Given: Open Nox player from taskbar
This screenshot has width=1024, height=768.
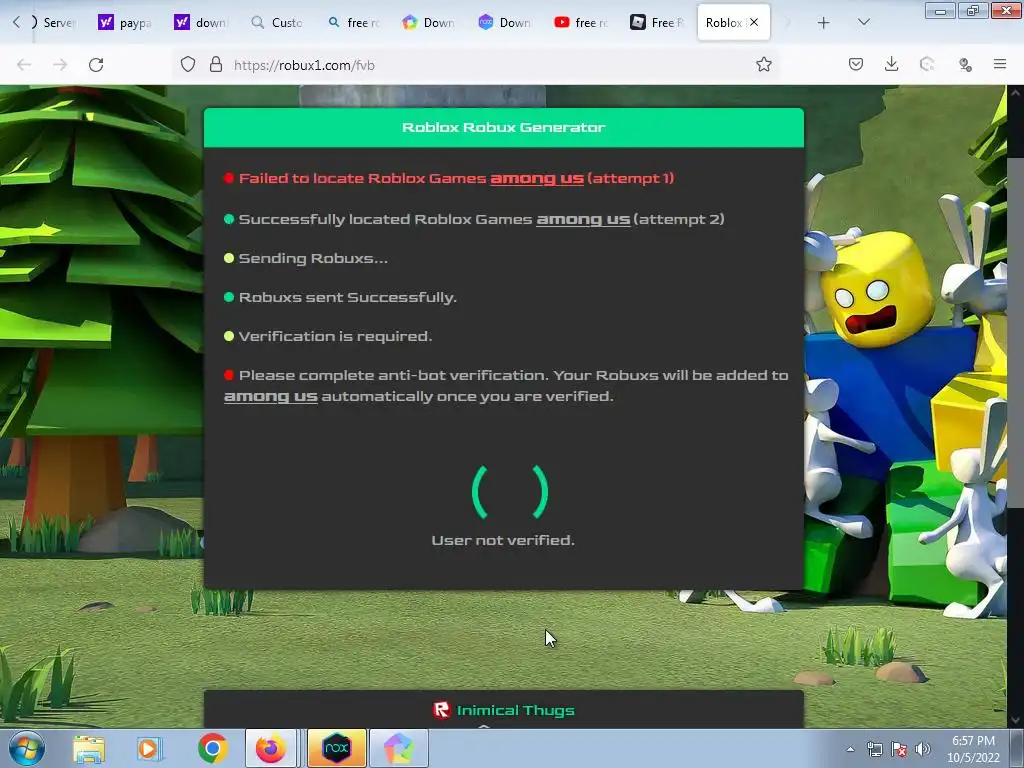Looking at the screenshot, I should coord(337,748).
